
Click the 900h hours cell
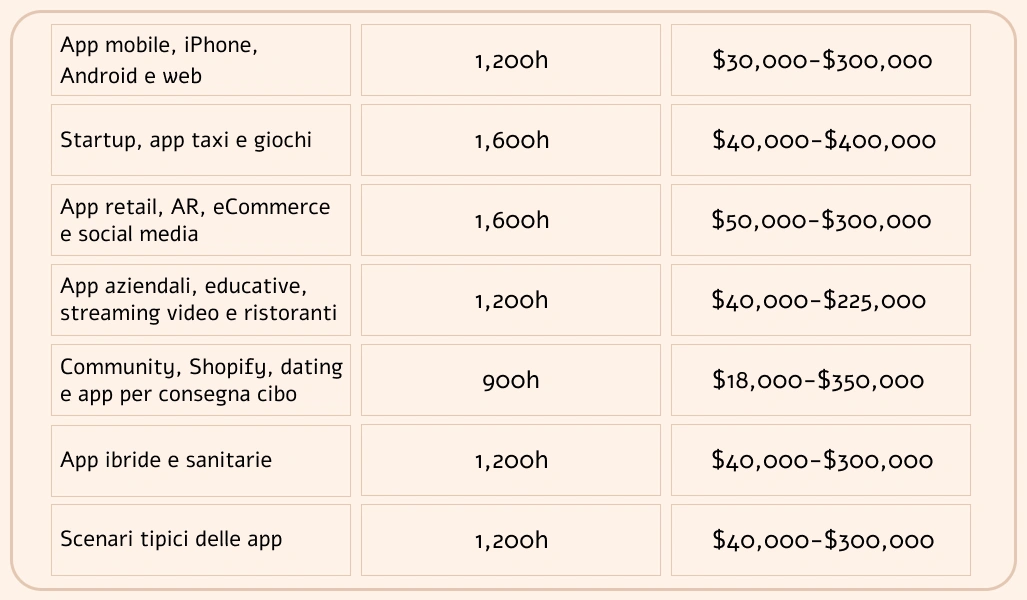511,380
